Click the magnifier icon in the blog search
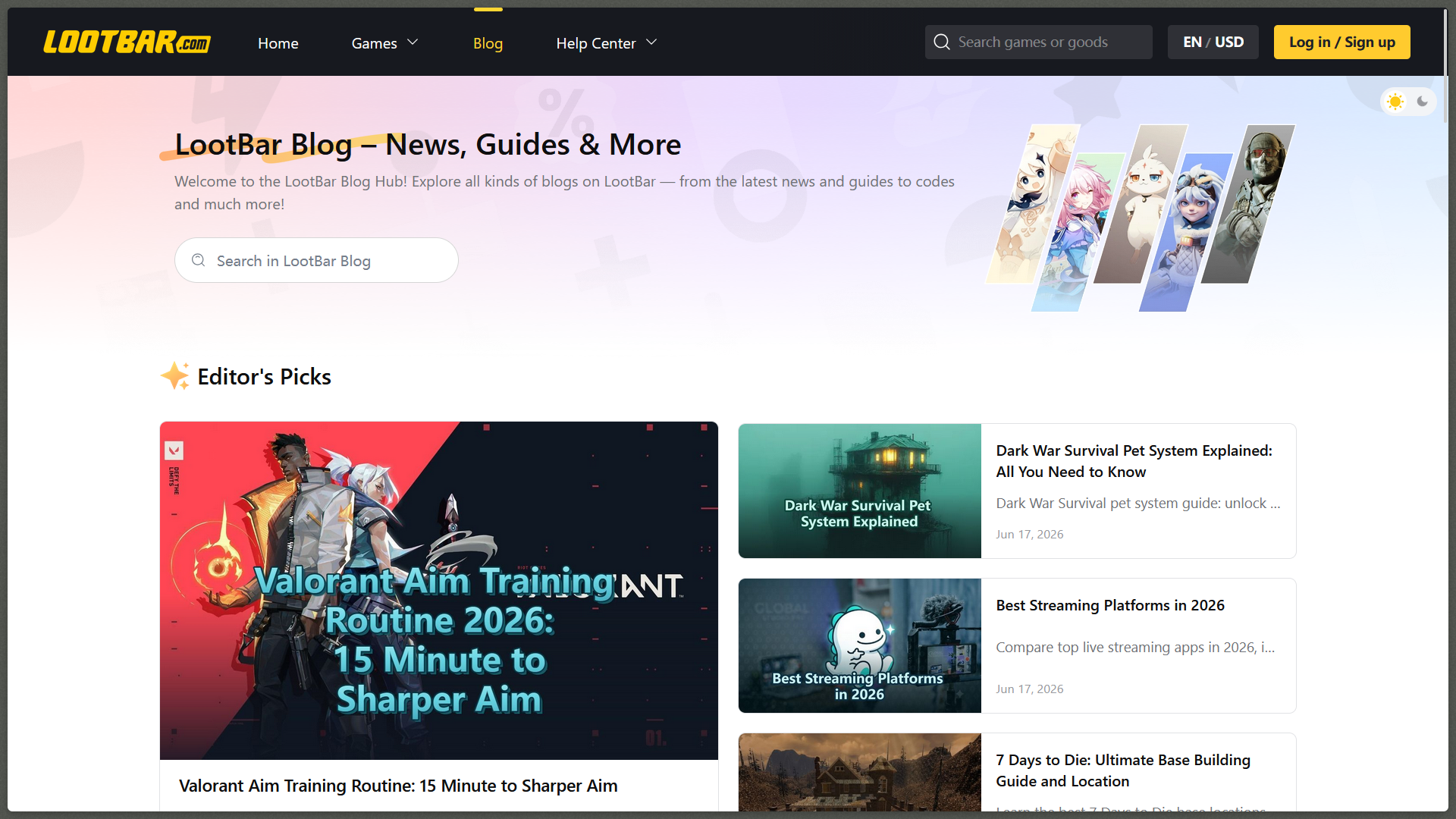 click(199, 260)
